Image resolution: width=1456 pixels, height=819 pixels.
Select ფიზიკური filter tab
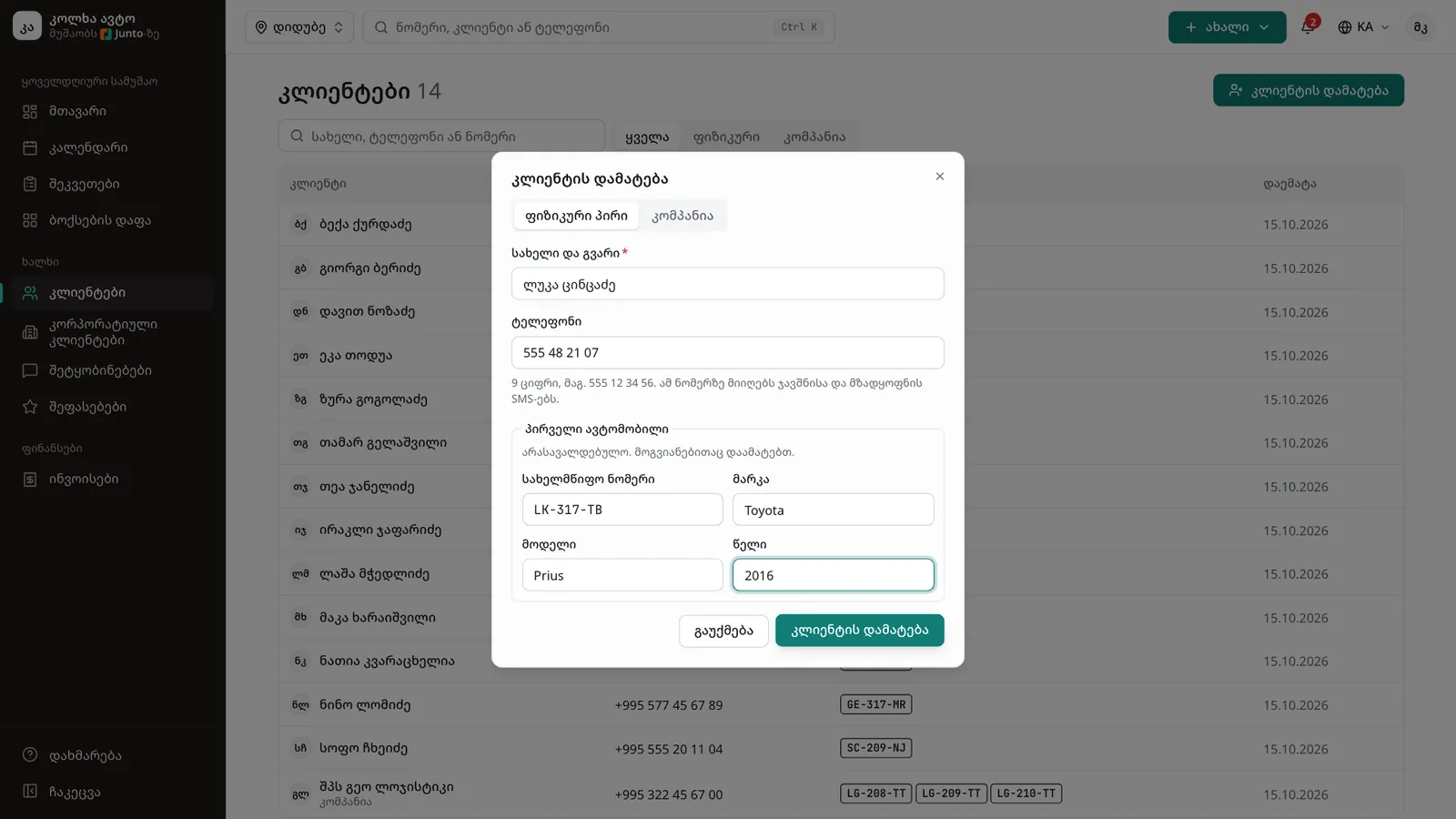(726, 136)
